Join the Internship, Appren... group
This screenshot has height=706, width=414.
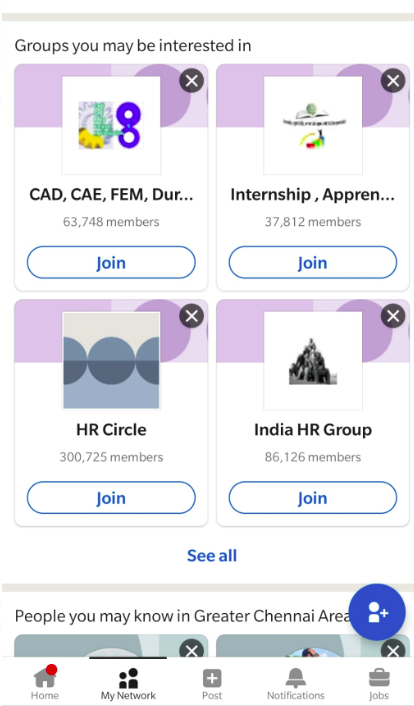[313, 262]
